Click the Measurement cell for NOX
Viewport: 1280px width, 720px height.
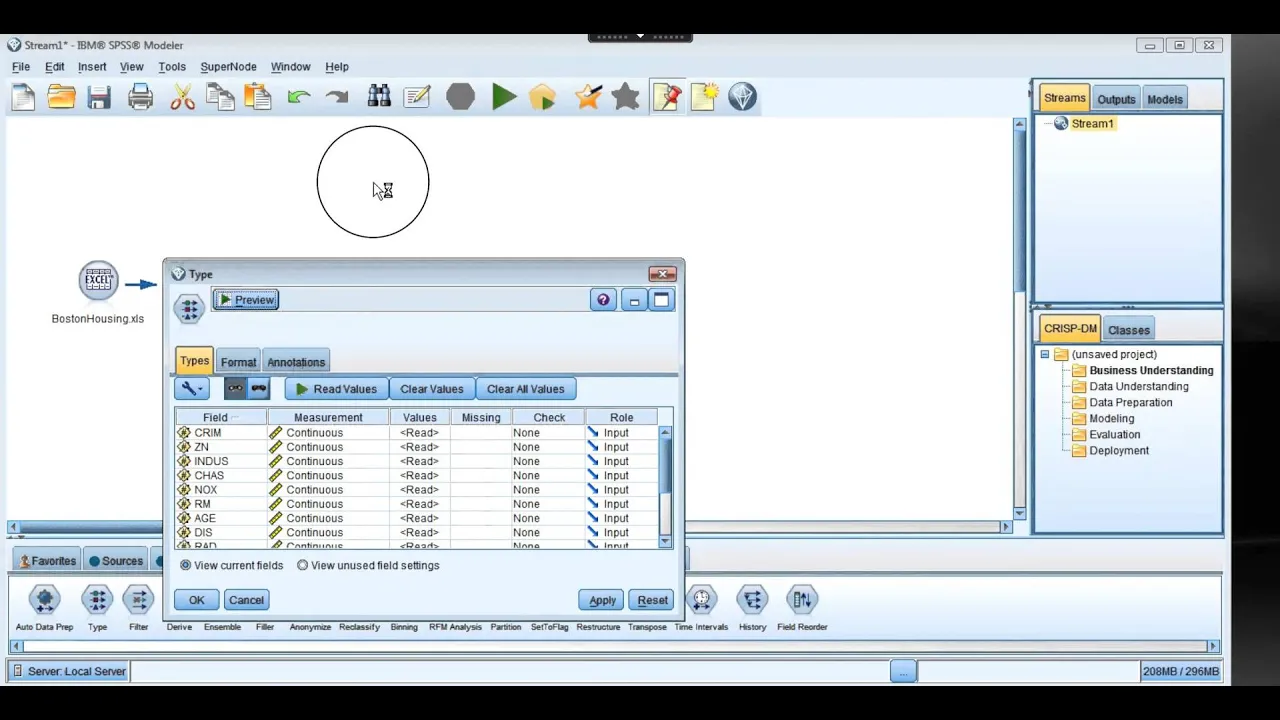coord(328,490)
